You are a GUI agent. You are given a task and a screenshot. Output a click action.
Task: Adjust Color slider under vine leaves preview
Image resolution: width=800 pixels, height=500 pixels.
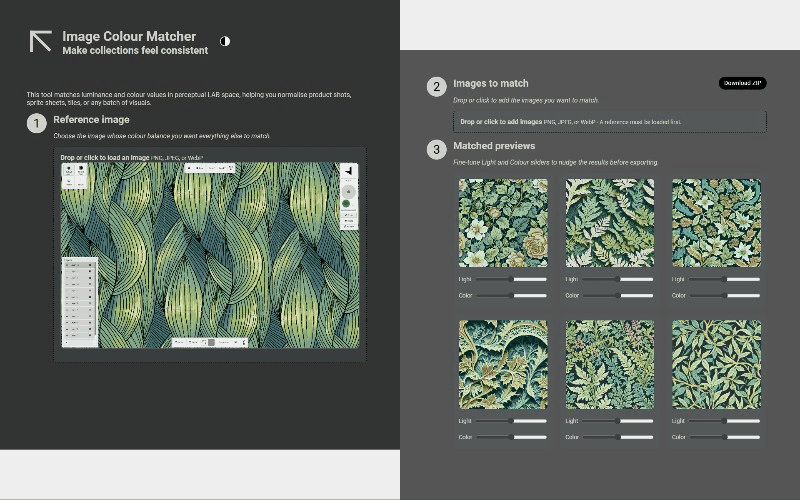tap(724, 437)
